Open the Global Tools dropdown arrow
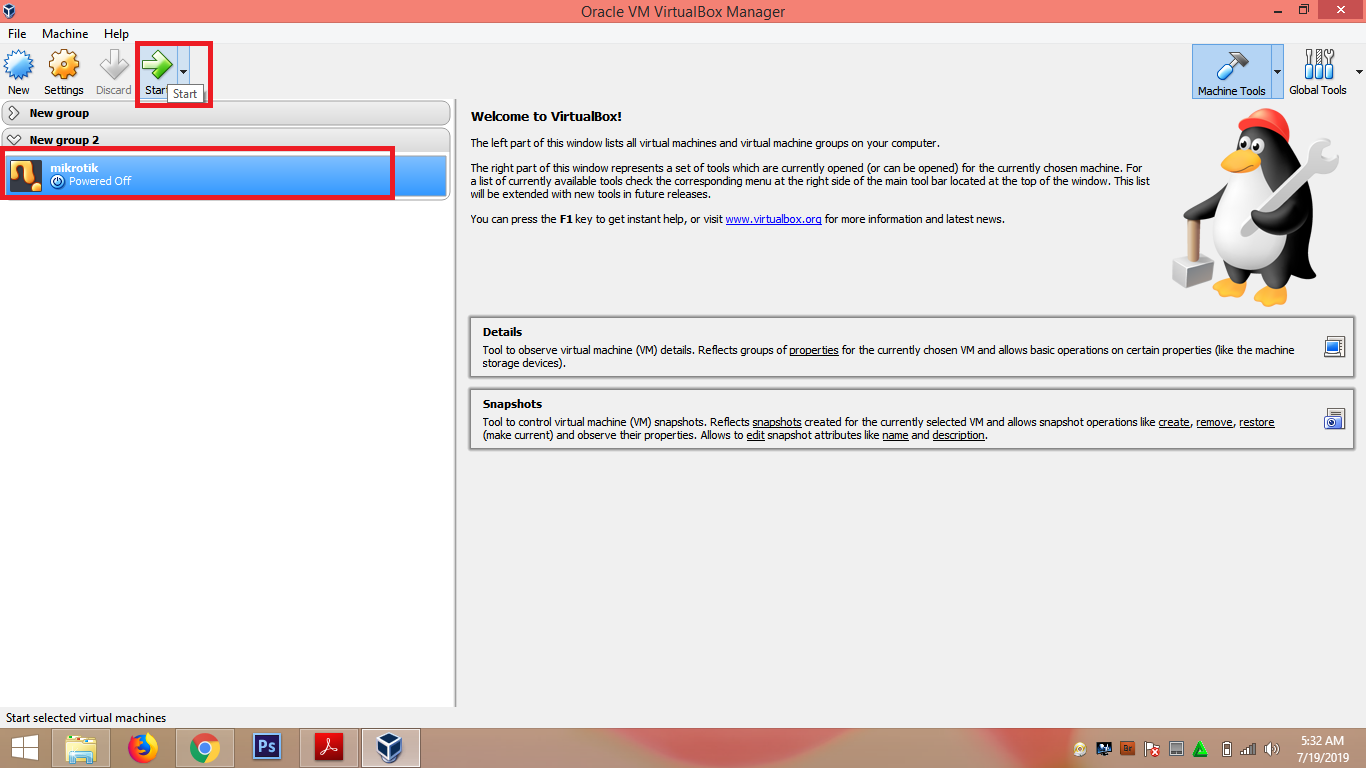 1359,72
